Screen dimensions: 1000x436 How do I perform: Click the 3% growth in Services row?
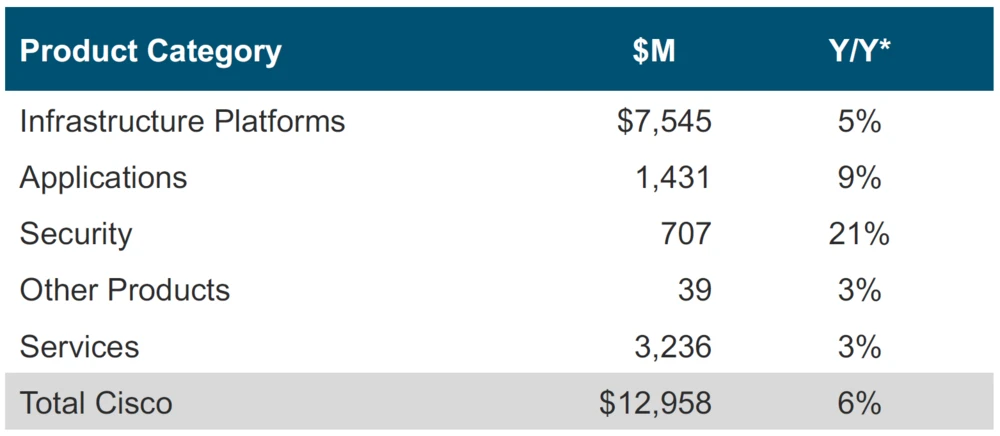pos(860,347)
